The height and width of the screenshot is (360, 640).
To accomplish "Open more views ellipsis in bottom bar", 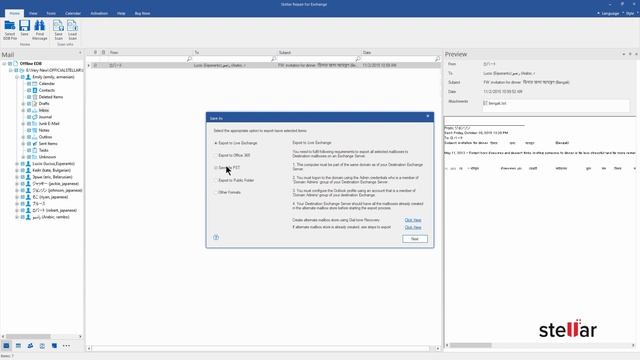I will pyautogui.click(x=66, y=346).
